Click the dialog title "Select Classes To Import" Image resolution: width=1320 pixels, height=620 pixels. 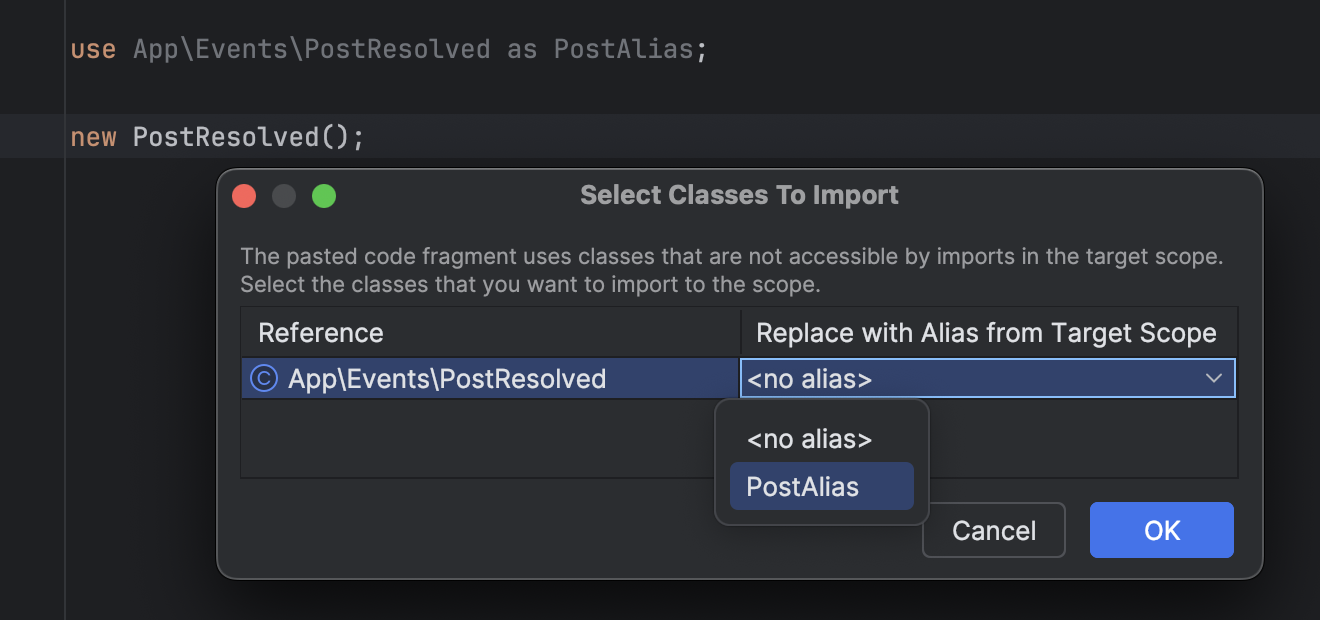[x=739, y=195]
